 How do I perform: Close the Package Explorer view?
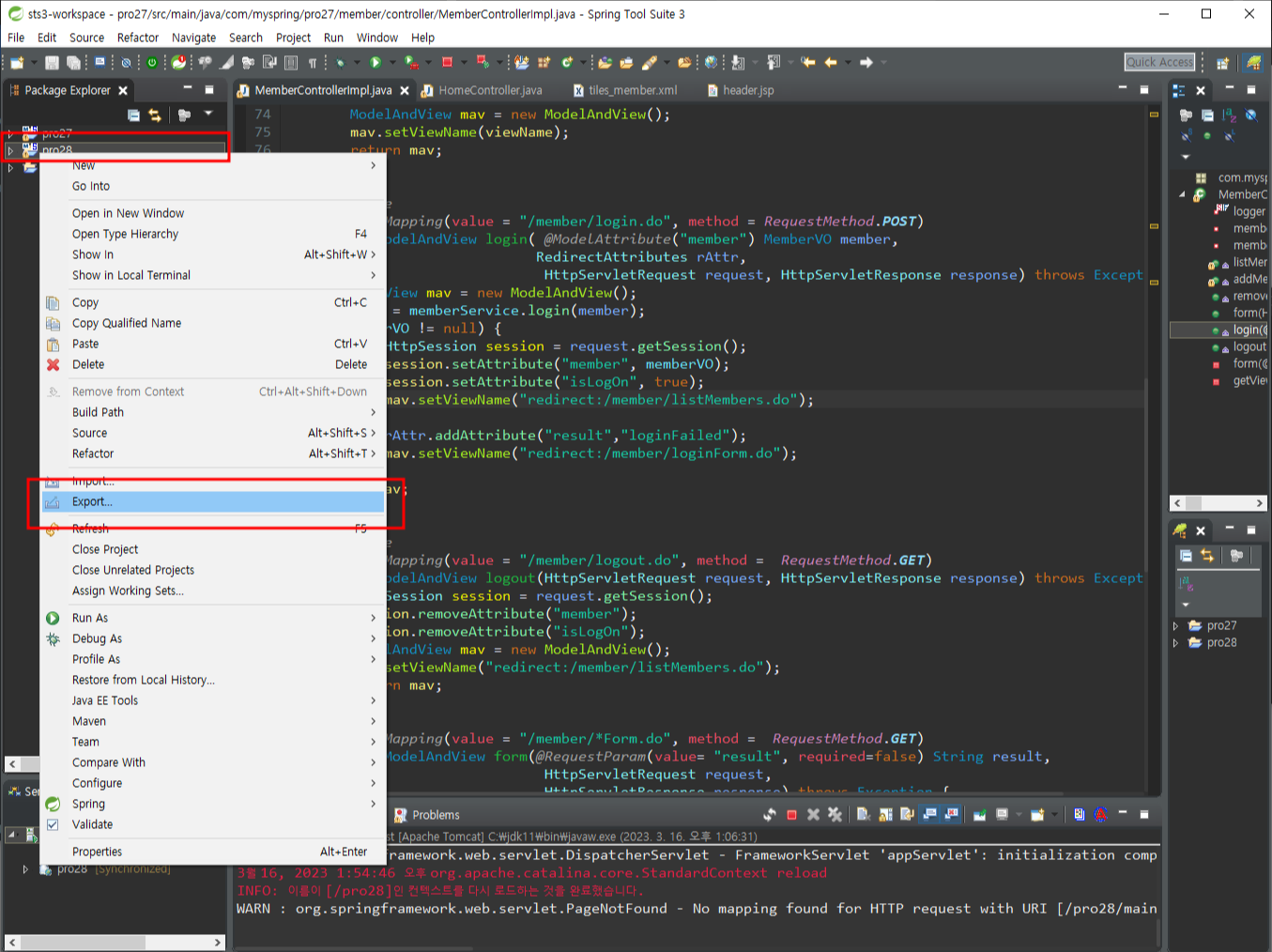click(x=123, y=90)
